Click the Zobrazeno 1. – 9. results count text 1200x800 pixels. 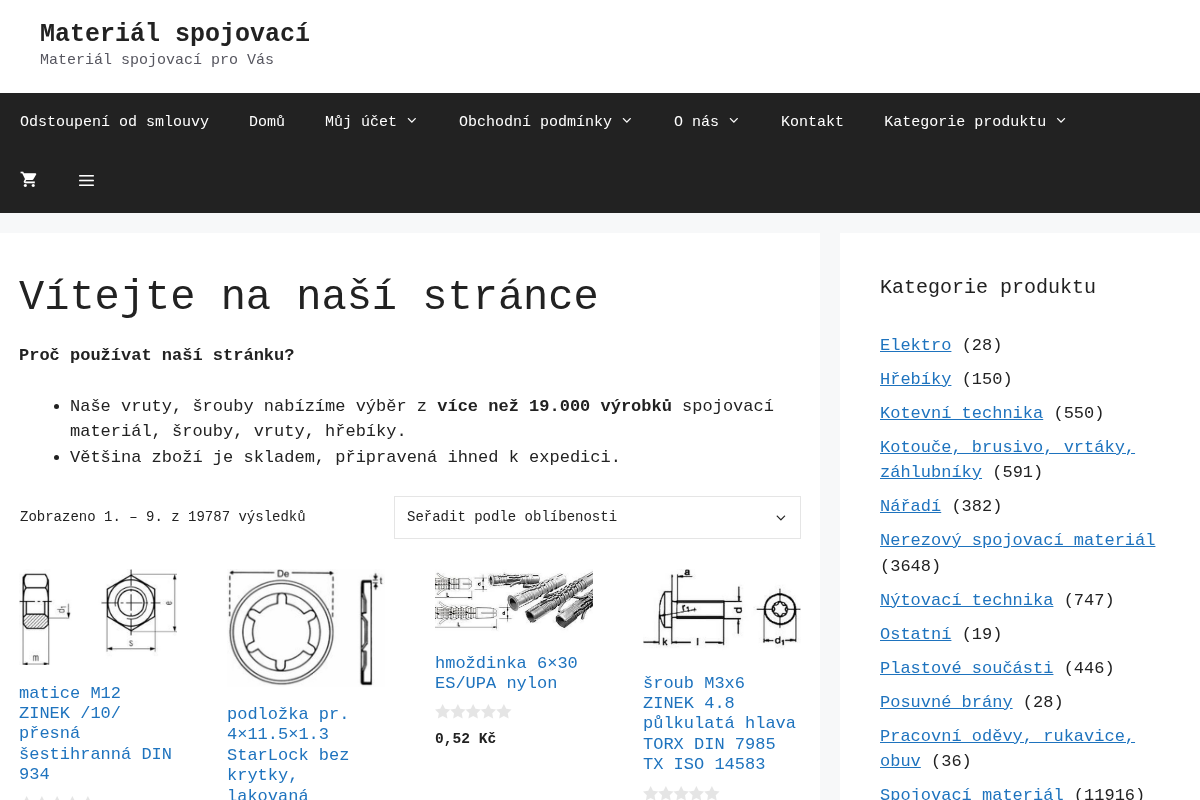(163, 517)
